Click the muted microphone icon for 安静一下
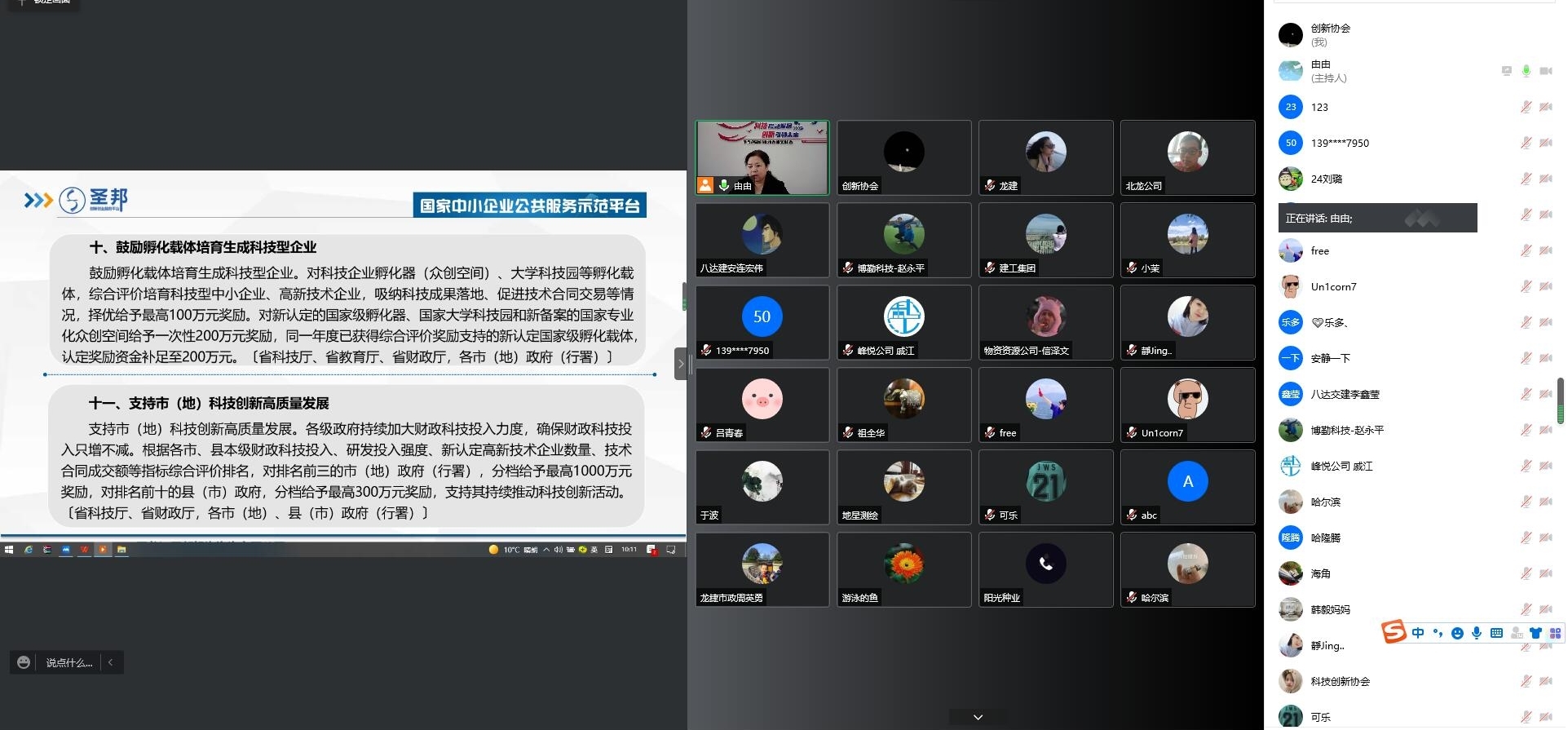 pyautogui.click(x=1526, y=358)
